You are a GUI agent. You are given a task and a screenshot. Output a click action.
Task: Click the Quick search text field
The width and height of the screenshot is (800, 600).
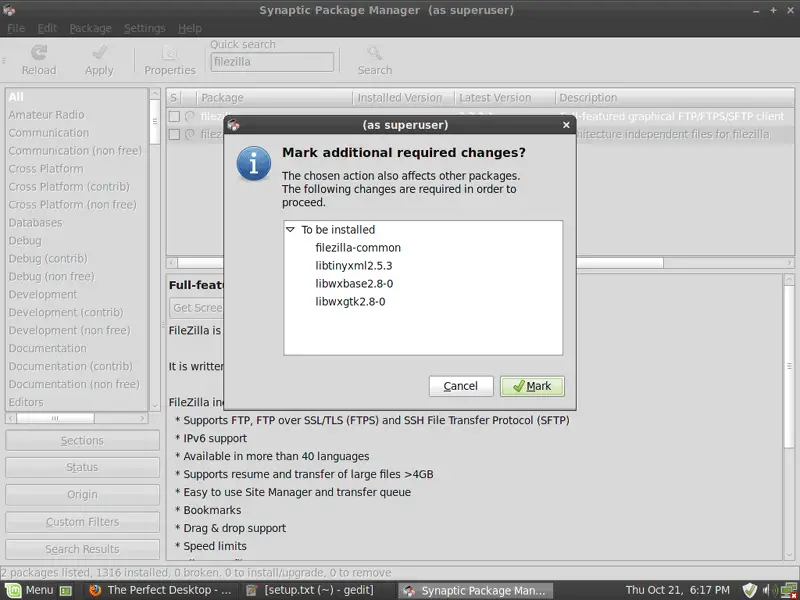[274, 62]
